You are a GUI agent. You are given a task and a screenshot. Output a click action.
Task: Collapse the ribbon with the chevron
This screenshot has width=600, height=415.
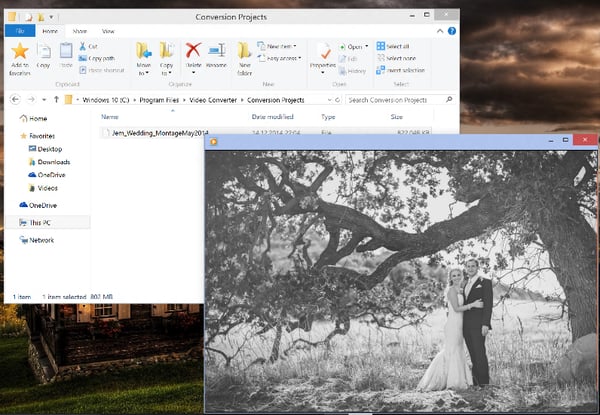click(440, 31)
